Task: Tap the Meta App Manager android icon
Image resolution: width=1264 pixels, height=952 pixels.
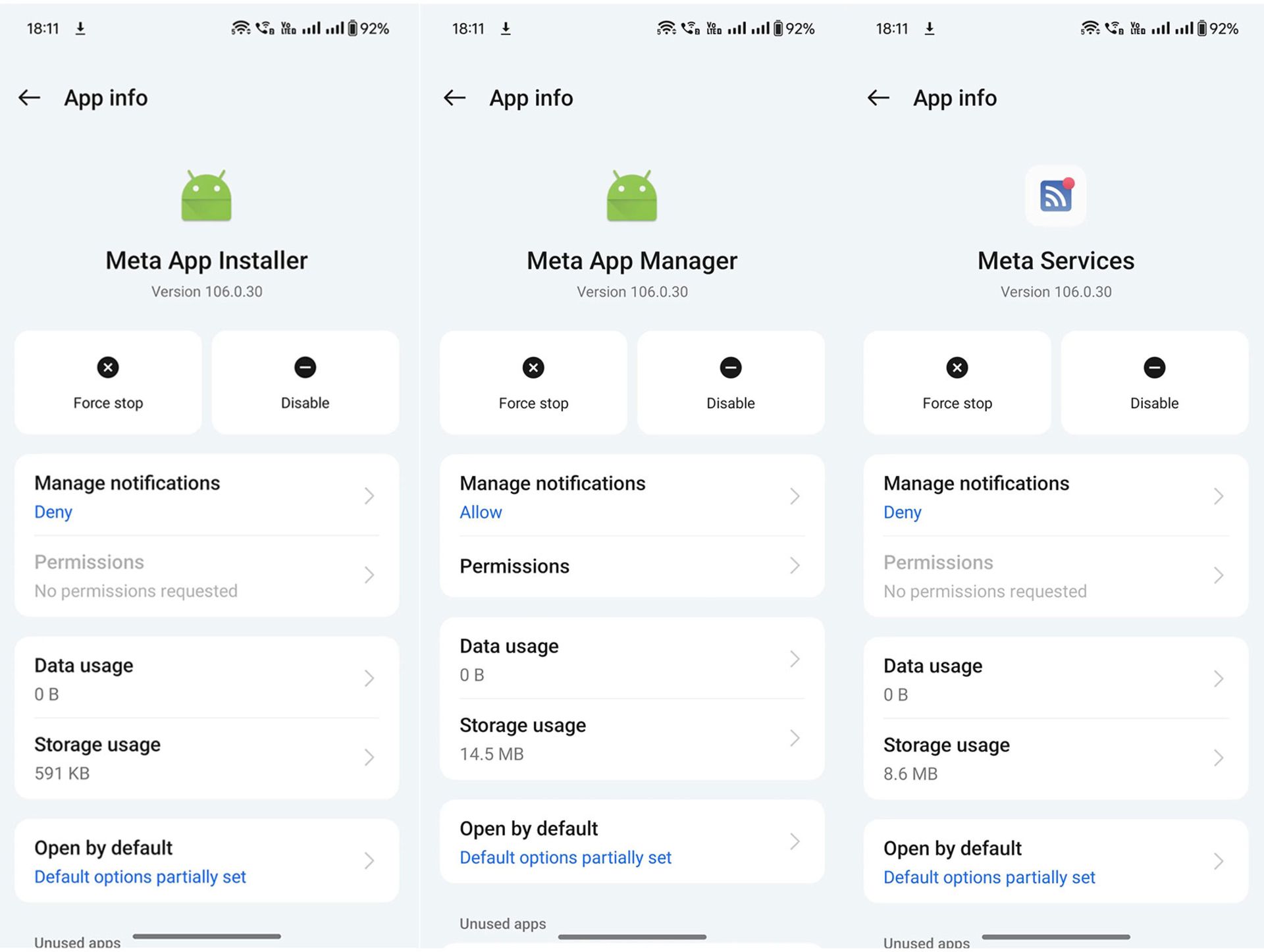Action: point(632,196)
